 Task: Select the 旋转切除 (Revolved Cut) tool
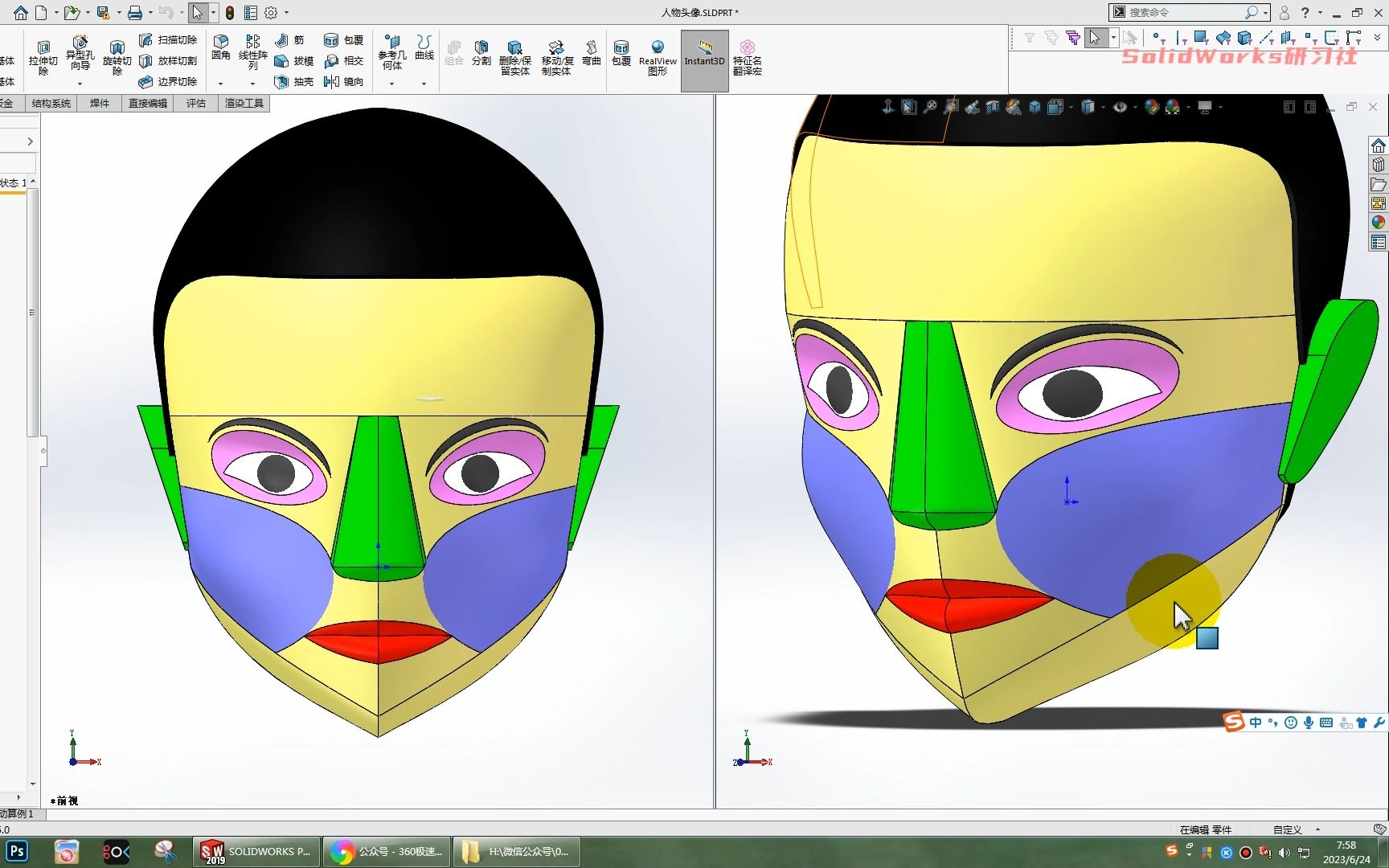pos(117,58)
